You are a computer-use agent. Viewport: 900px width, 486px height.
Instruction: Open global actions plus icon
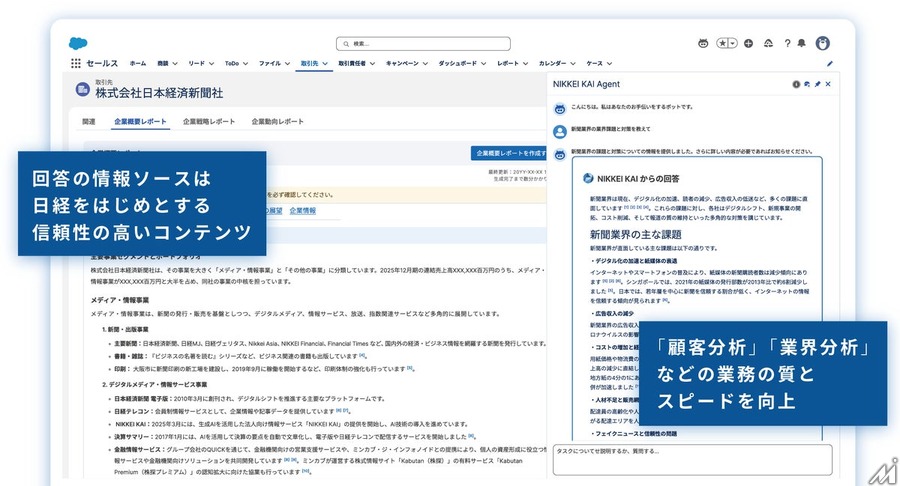point(748,43)
